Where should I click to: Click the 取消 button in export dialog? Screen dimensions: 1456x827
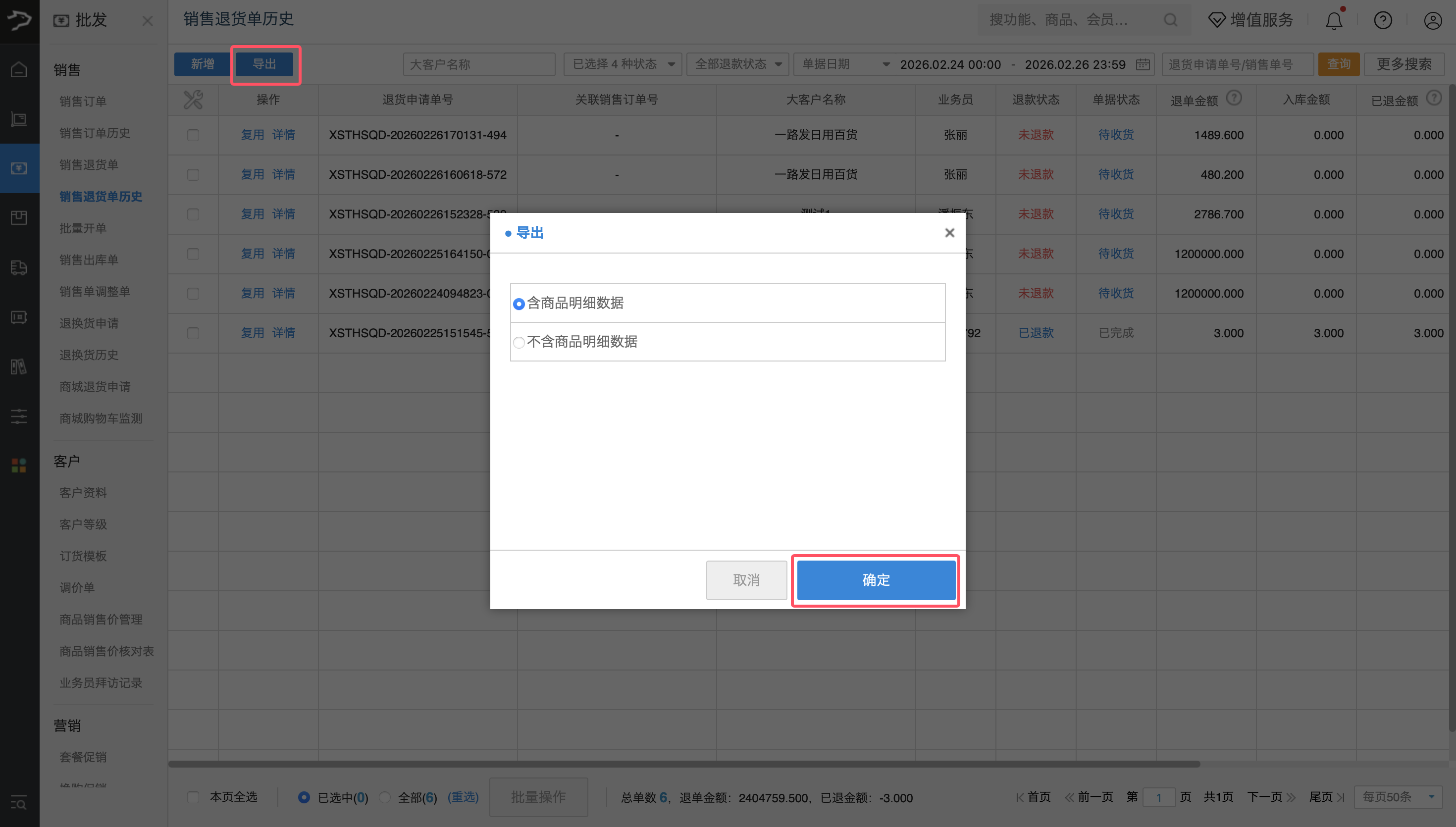(746, 580)
